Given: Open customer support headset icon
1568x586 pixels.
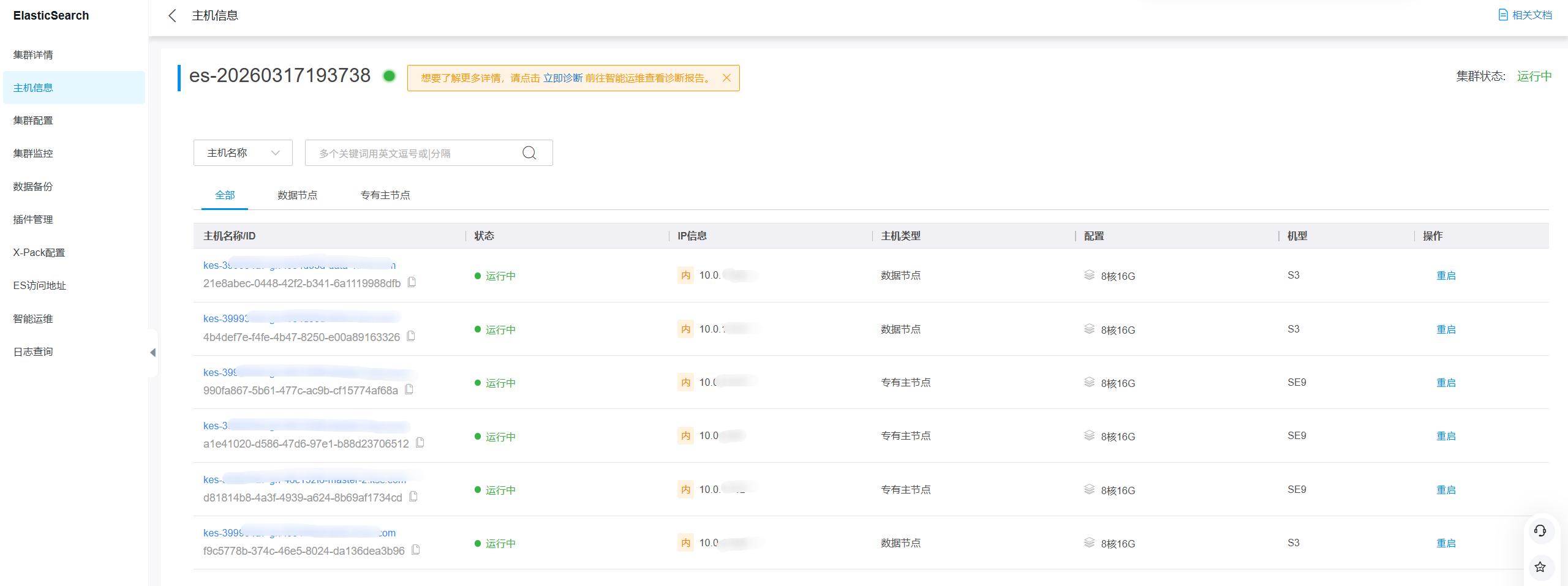Looking at the screenshot, I should pyautogui.click(x=1540, y=531).
